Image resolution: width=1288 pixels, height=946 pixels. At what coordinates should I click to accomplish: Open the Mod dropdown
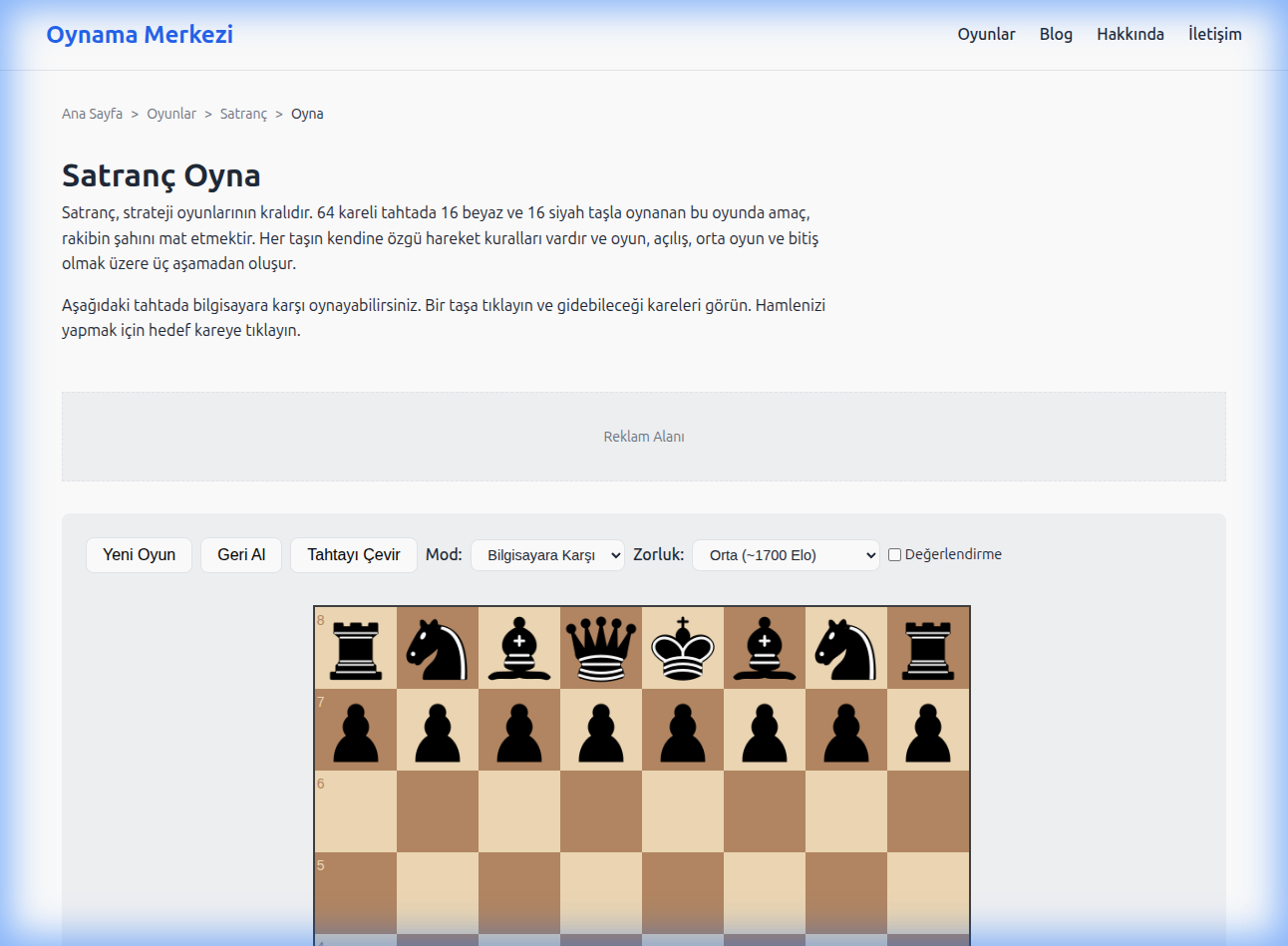click(x=547, y=555)
